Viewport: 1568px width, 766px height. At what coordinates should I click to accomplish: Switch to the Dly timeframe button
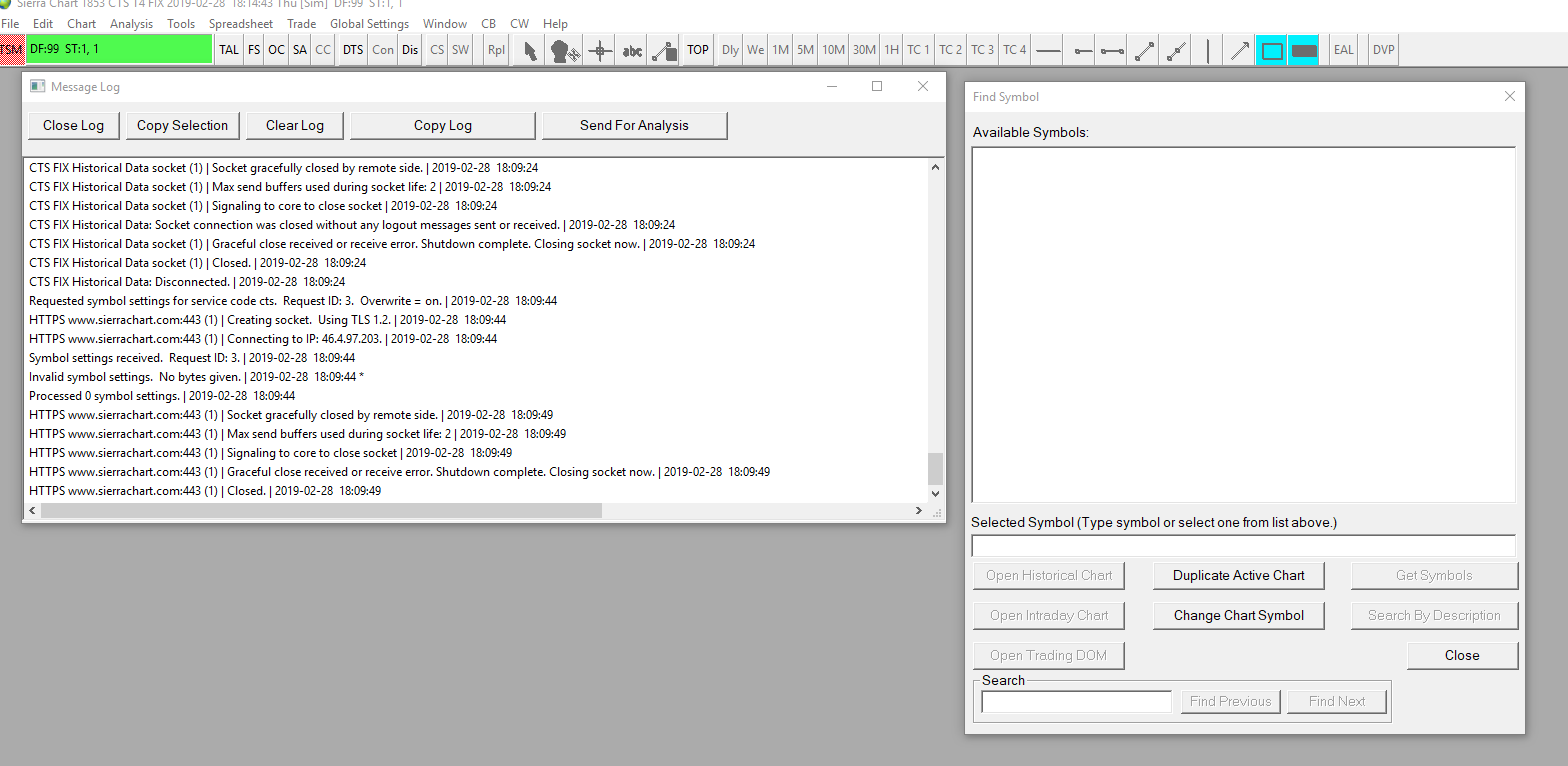click(x=730, y=50)
